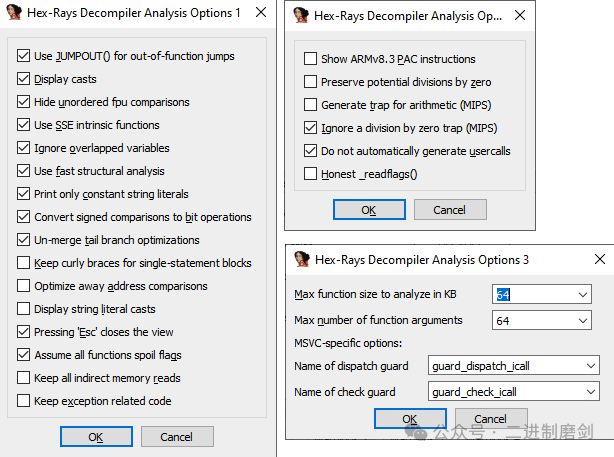
Task: Close the Analysis Options 1 dialog
Action: pyautogui.click(x=261, y=13)
